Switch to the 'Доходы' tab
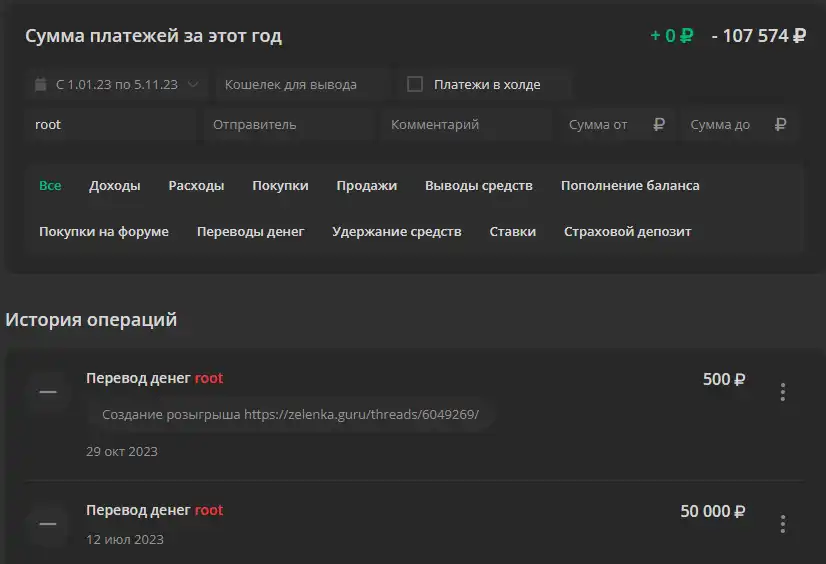 [115, 185]
